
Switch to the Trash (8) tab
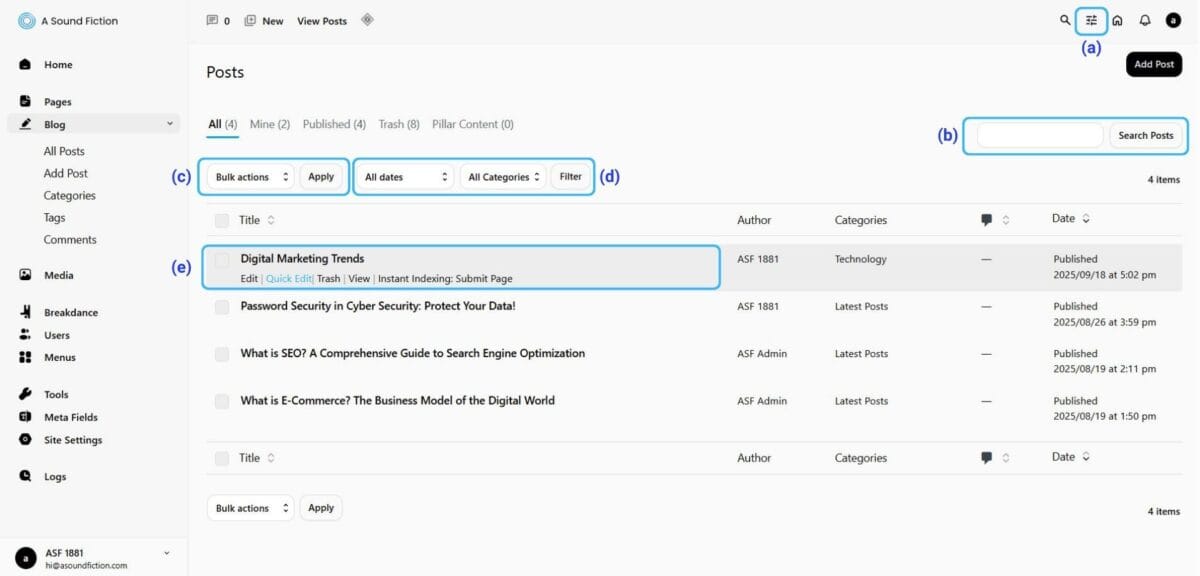398,124
